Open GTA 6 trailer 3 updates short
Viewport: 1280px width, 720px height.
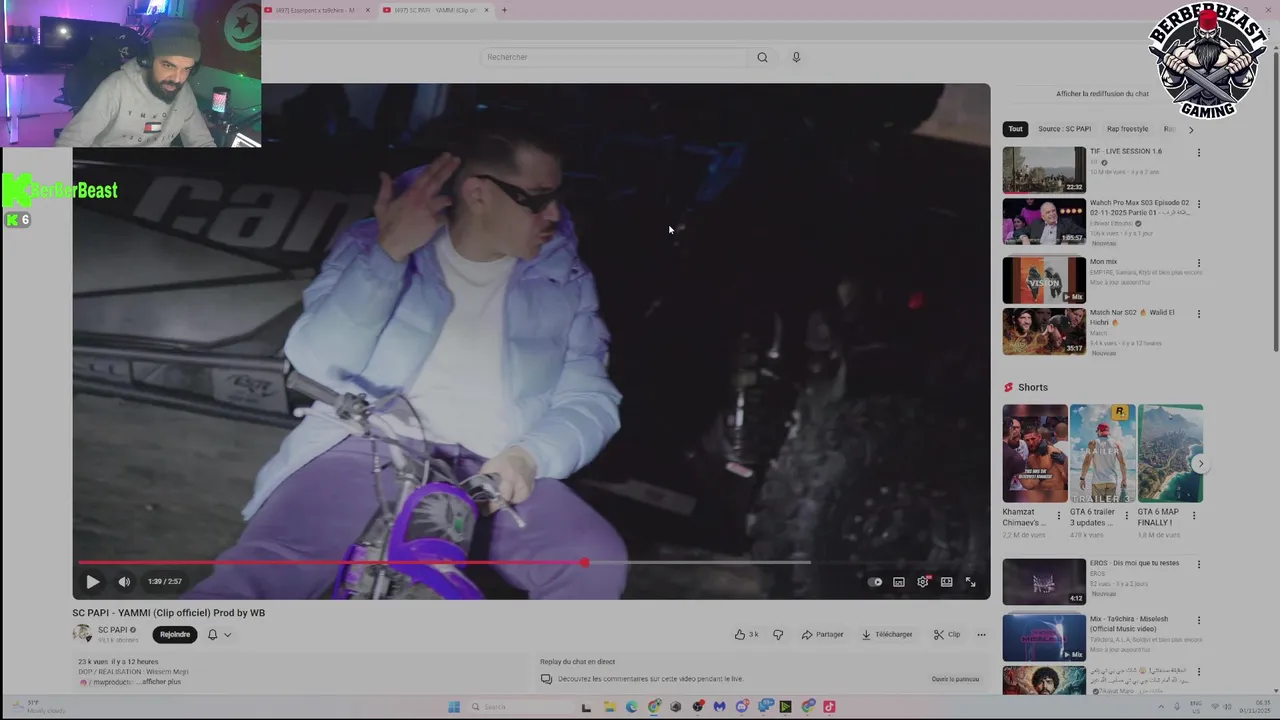pos(1102,453)
